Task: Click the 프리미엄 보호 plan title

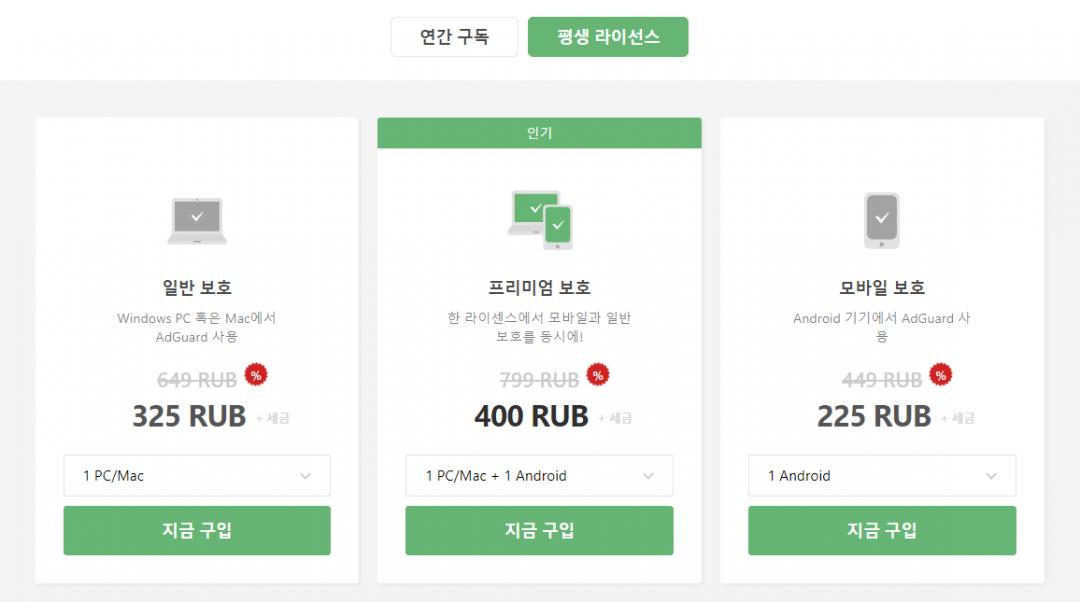Action: pyautogui.click(x=539, y=288)
